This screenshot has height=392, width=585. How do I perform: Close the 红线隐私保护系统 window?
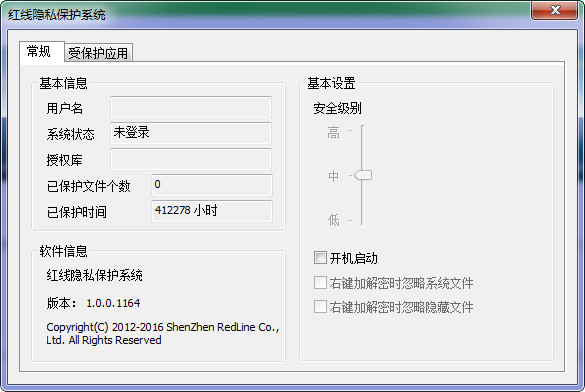555,10
